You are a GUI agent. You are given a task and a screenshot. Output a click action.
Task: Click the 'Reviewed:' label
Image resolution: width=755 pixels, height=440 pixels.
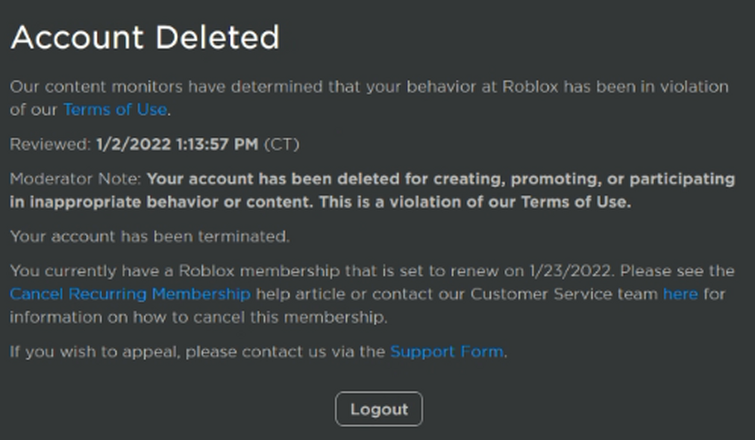pos(50,144)
